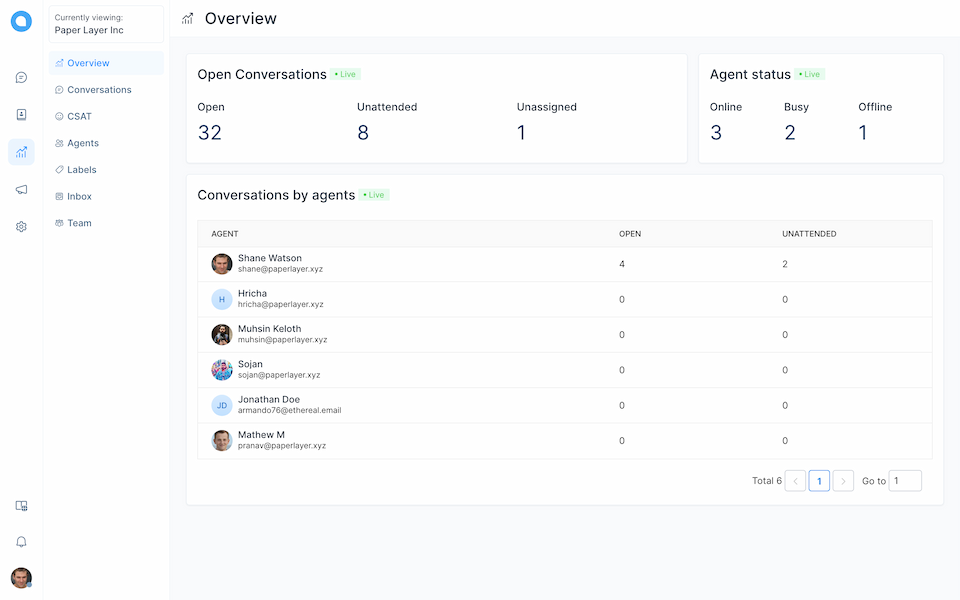
Task: Click the OPEN column header
Action: [630, 234]
